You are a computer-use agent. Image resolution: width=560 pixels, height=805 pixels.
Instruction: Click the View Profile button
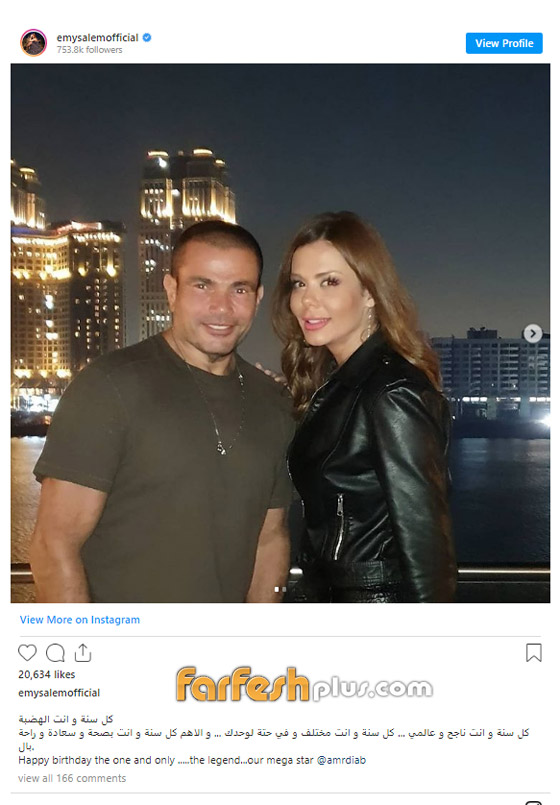coord(504,43)
